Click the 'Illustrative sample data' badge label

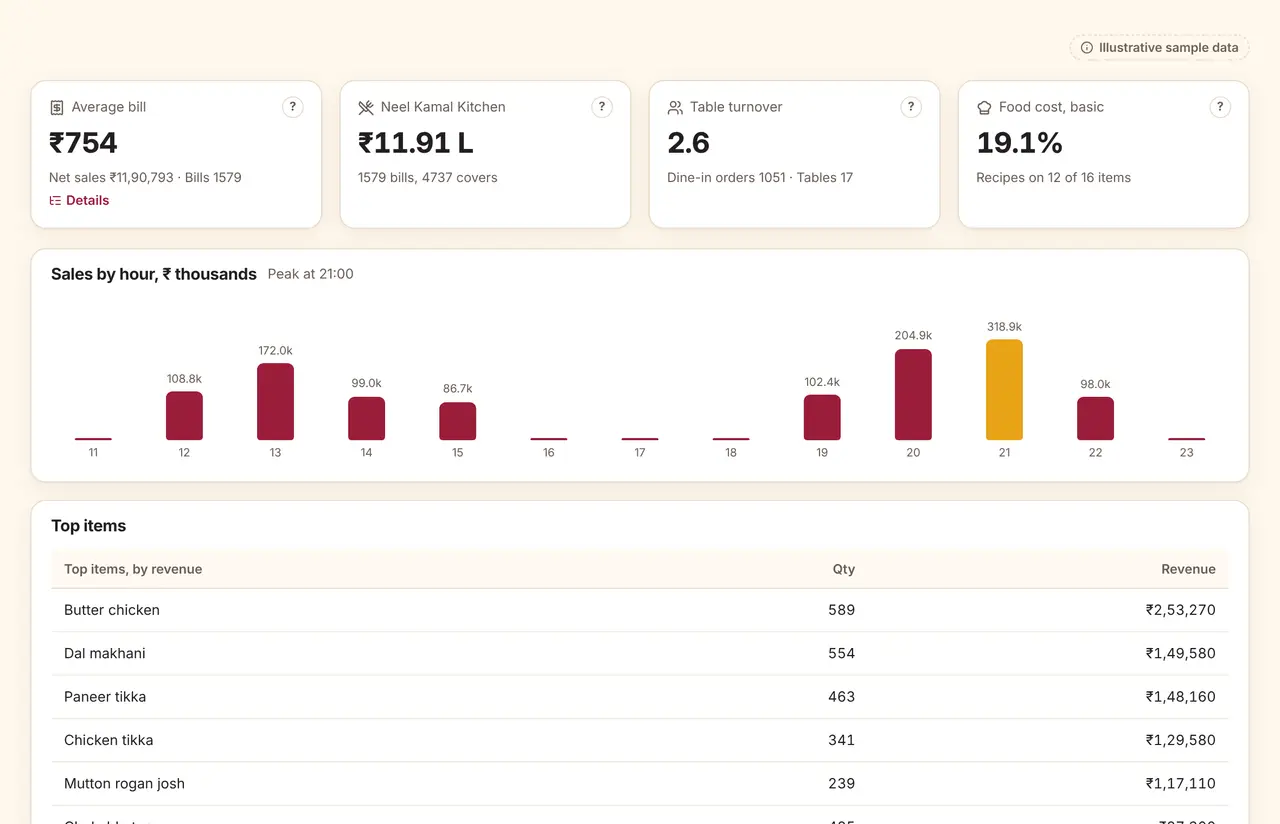(1169, 48)
